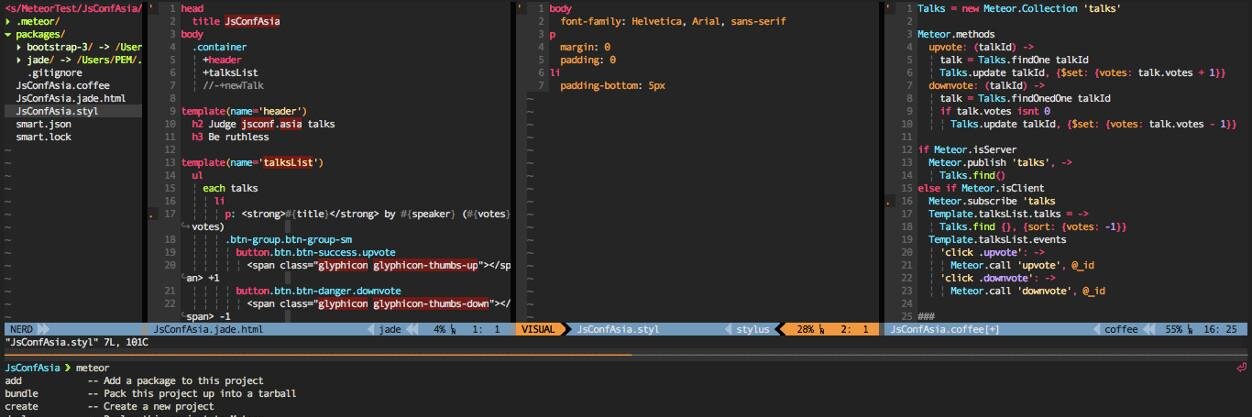Screen dimensions: 1252x417
Task: Click 'margin: 0' in the stylus file
Action: coord(585,47)
